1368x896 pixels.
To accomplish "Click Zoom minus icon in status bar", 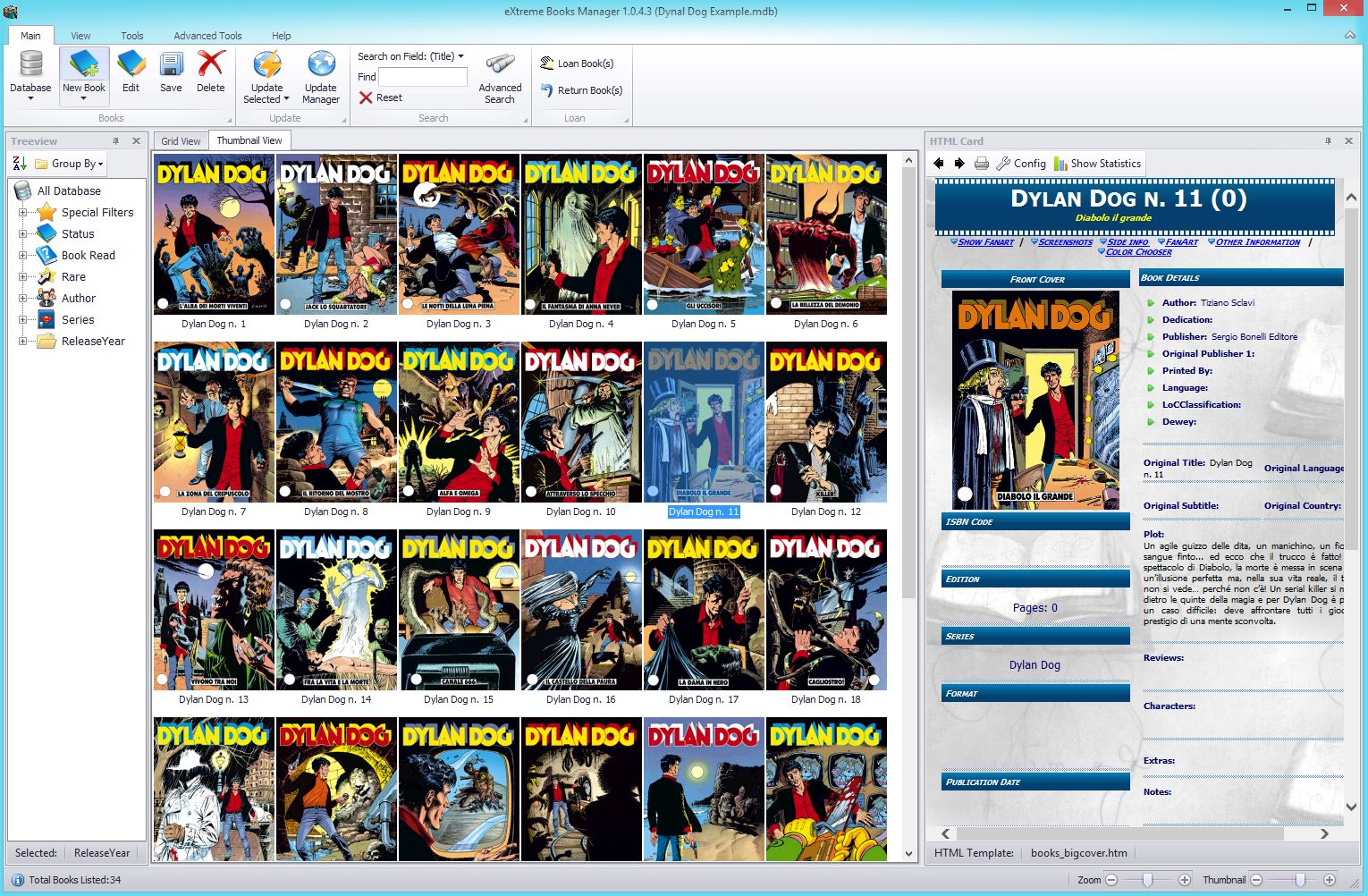I will click(x=1111, y=880).
